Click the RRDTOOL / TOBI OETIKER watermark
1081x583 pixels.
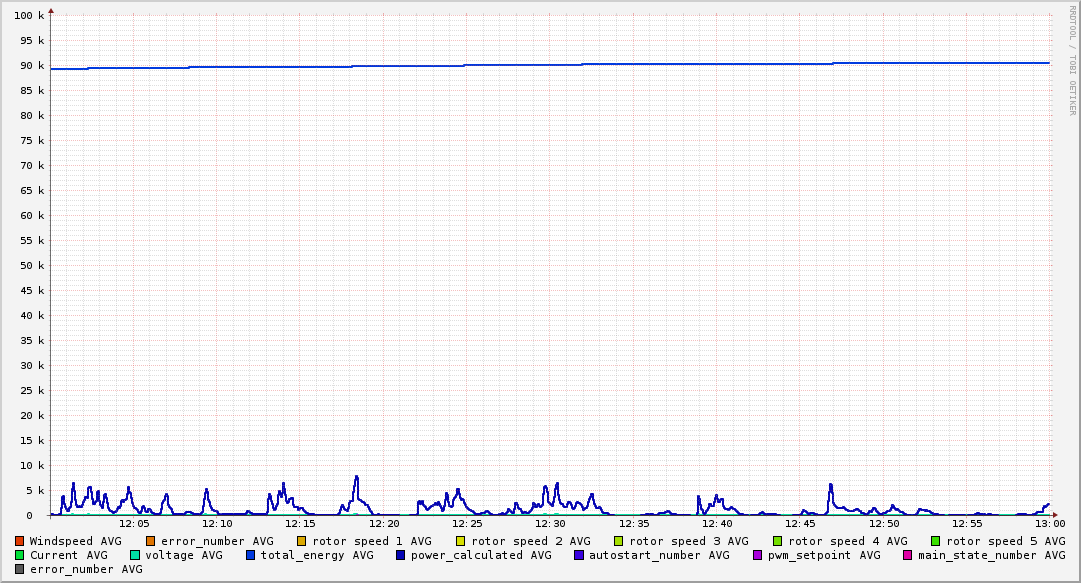tap(1072, 60)
